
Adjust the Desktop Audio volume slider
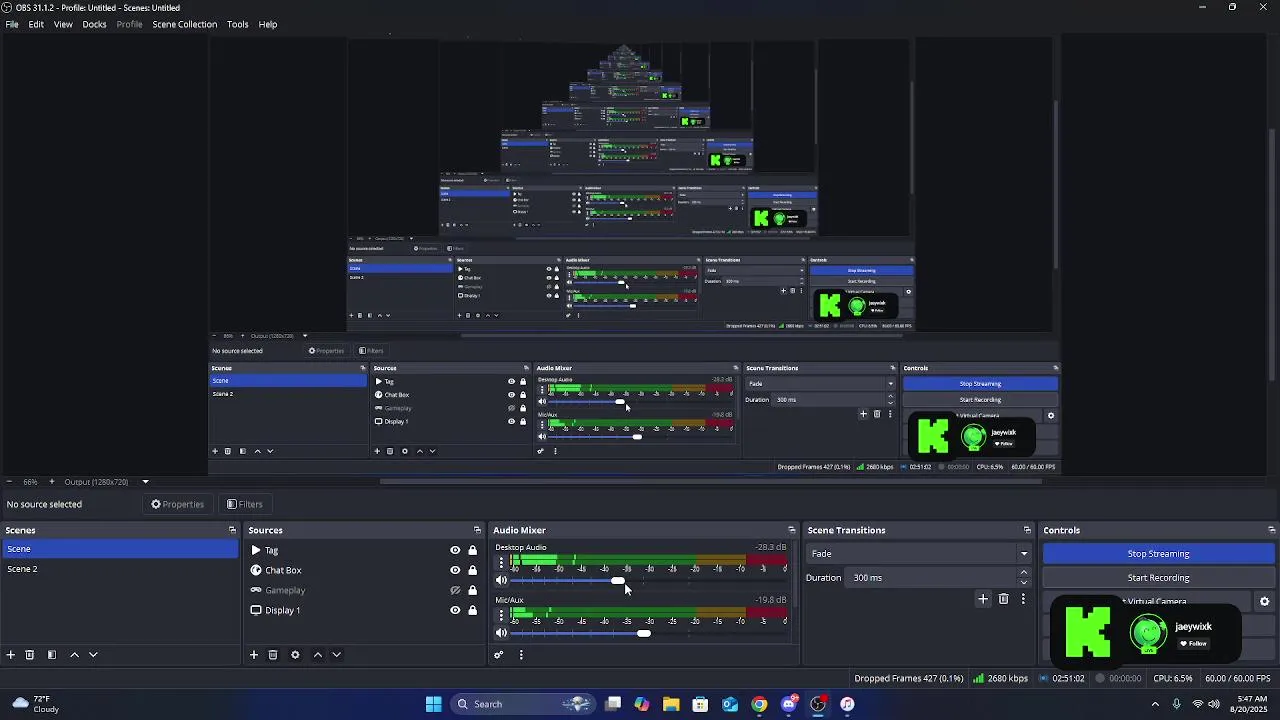[x=618, y=581]
